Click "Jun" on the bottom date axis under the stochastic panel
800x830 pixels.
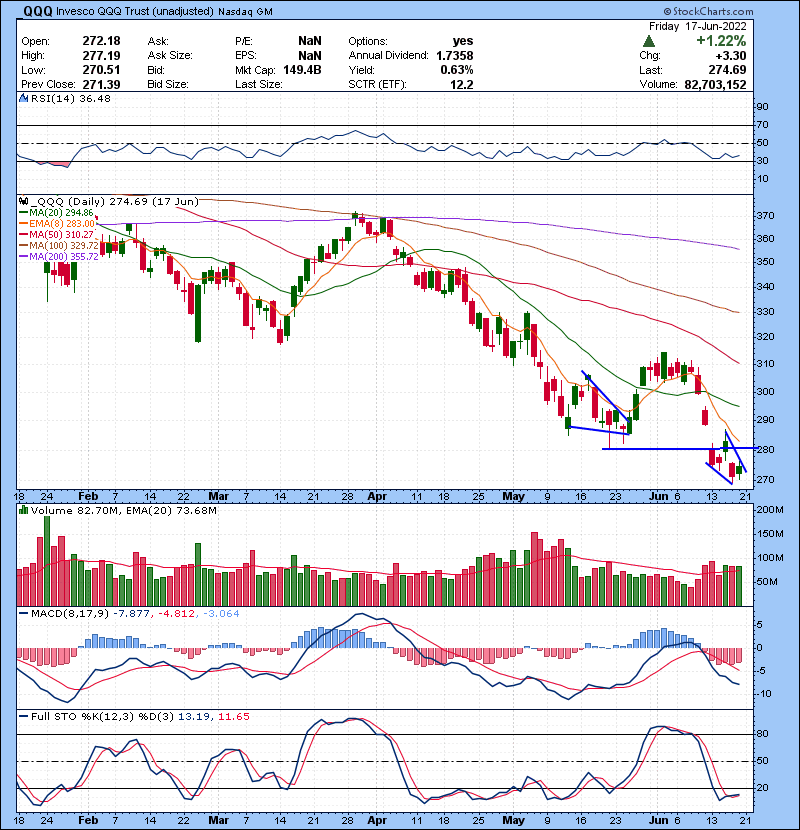pyautogui.click(x=659, y=820)
